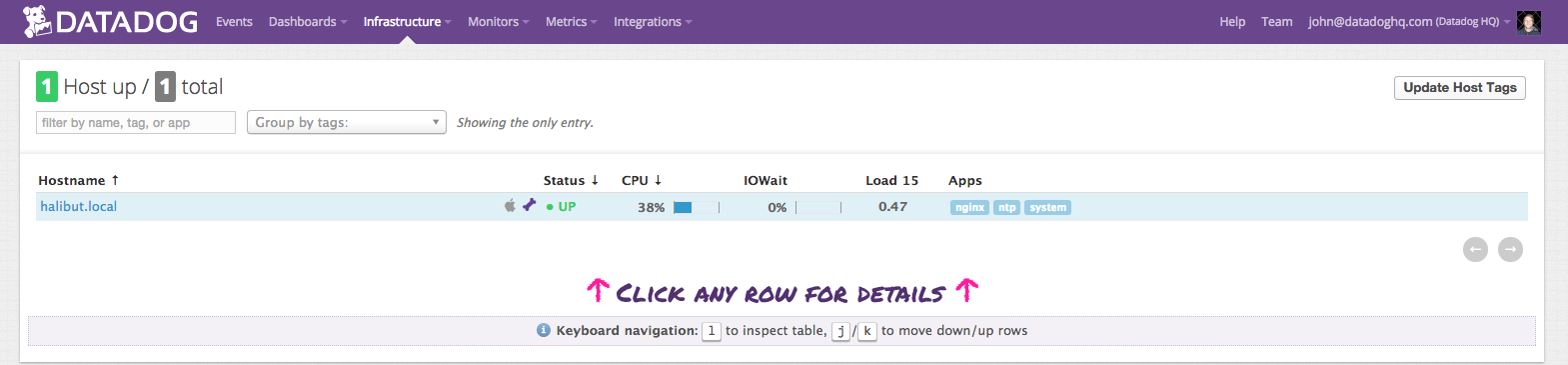Click the Datadog logo
Viewport: 1568px width, 365px height.
tap(110, 21)
